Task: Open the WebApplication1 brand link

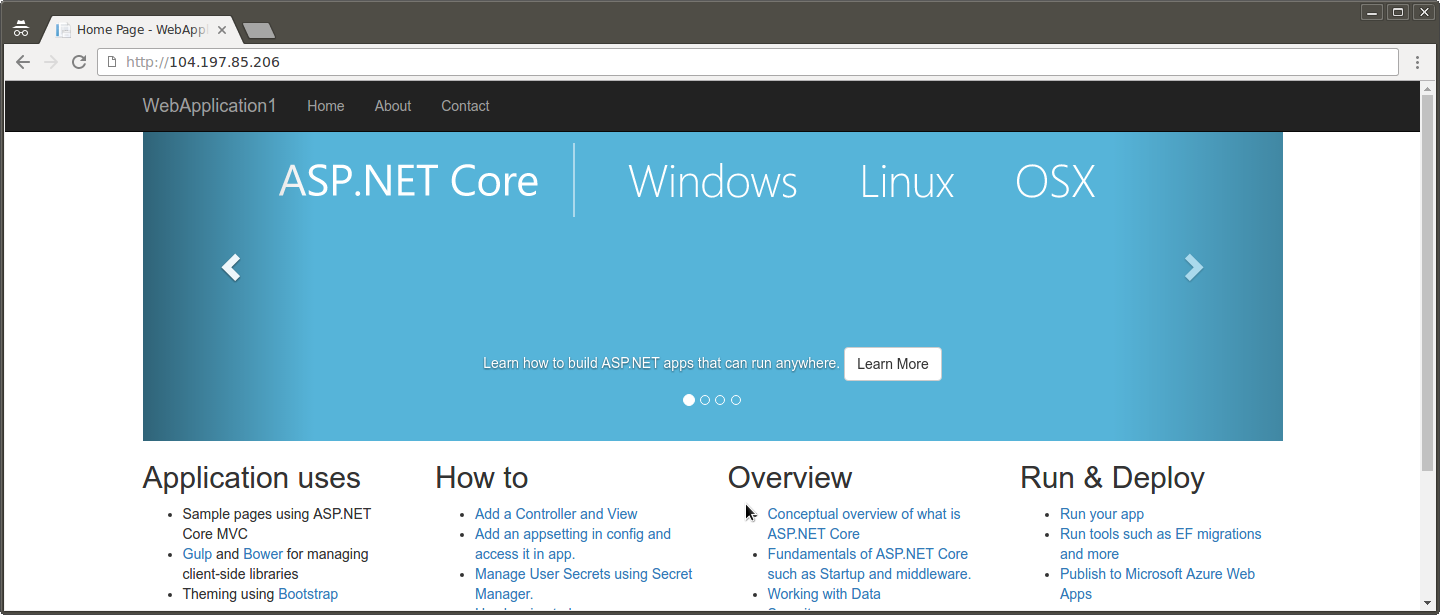Action: pos(209,106)
